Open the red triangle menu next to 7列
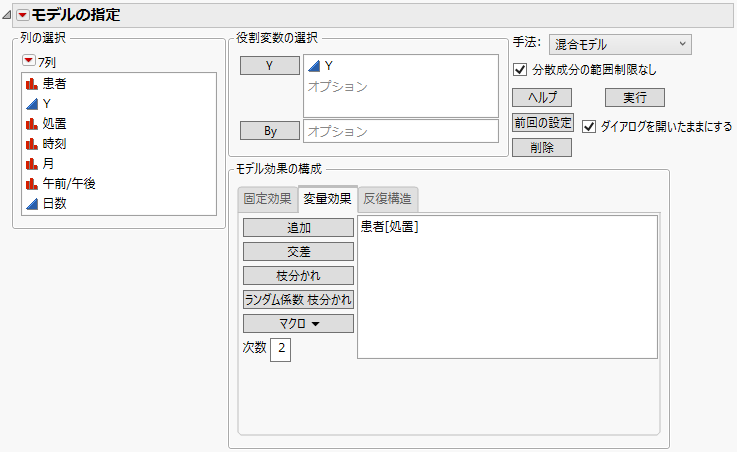The image size is (737, 452). click(x=29, y=61)
